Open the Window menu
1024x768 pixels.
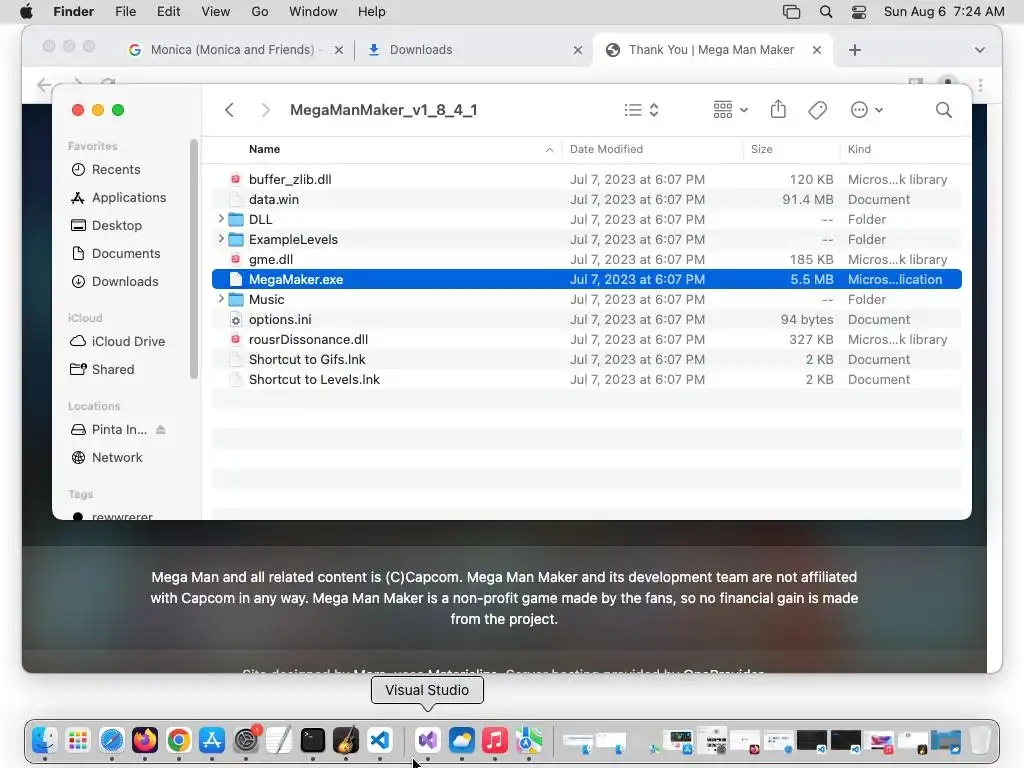313,12
